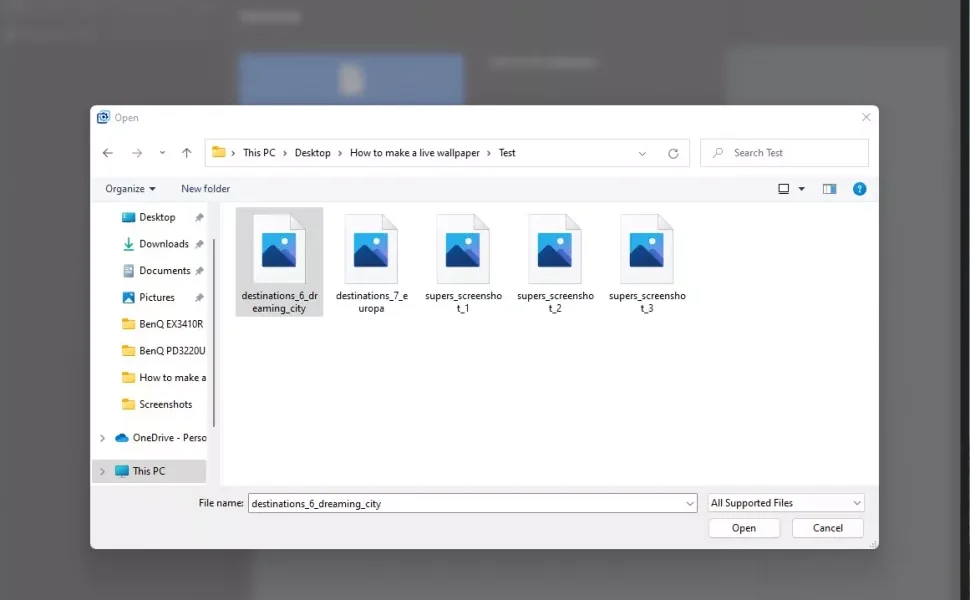Cancel the file open dialog
The width and height of the screenshot is (970, 600).
pyautogui.click(x=827, y=528)
